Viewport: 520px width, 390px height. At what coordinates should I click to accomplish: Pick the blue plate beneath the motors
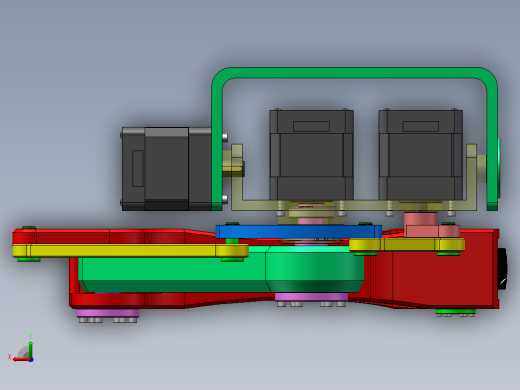[x=298, y=231]
